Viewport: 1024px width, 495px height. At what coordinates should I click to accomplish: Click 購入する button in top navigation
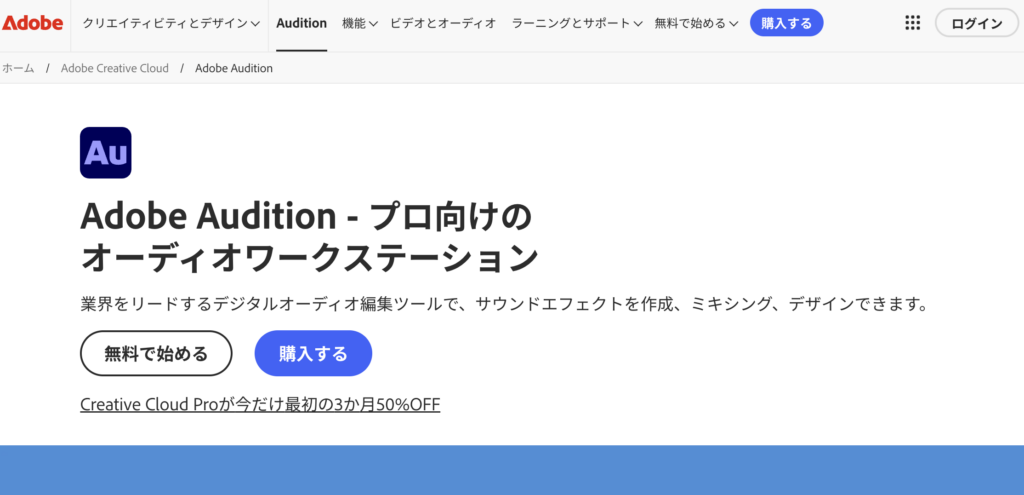point(786,23)
